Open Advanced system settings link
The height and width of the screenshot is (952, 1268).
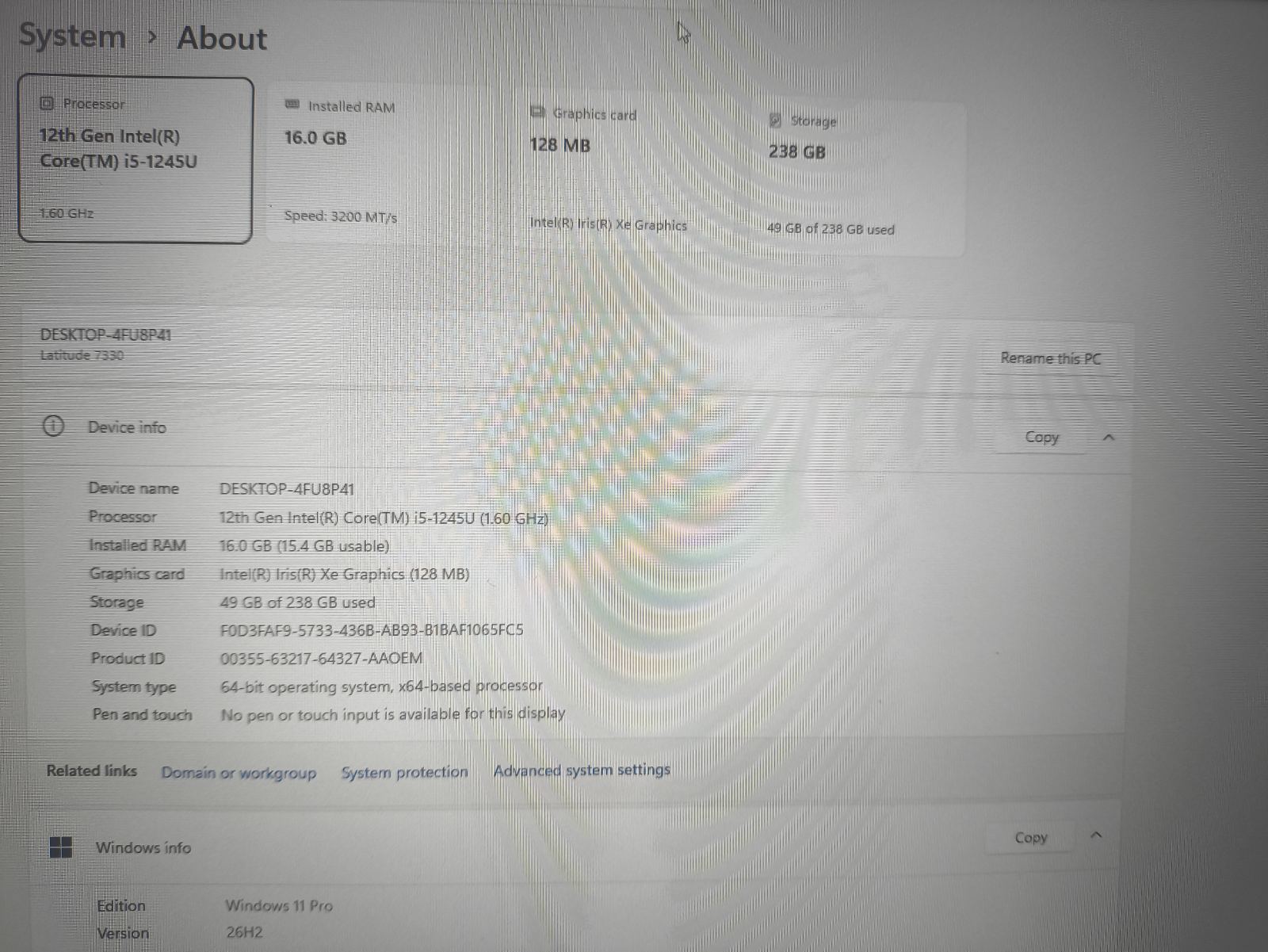pyautogui.click(x=582, y=770)
